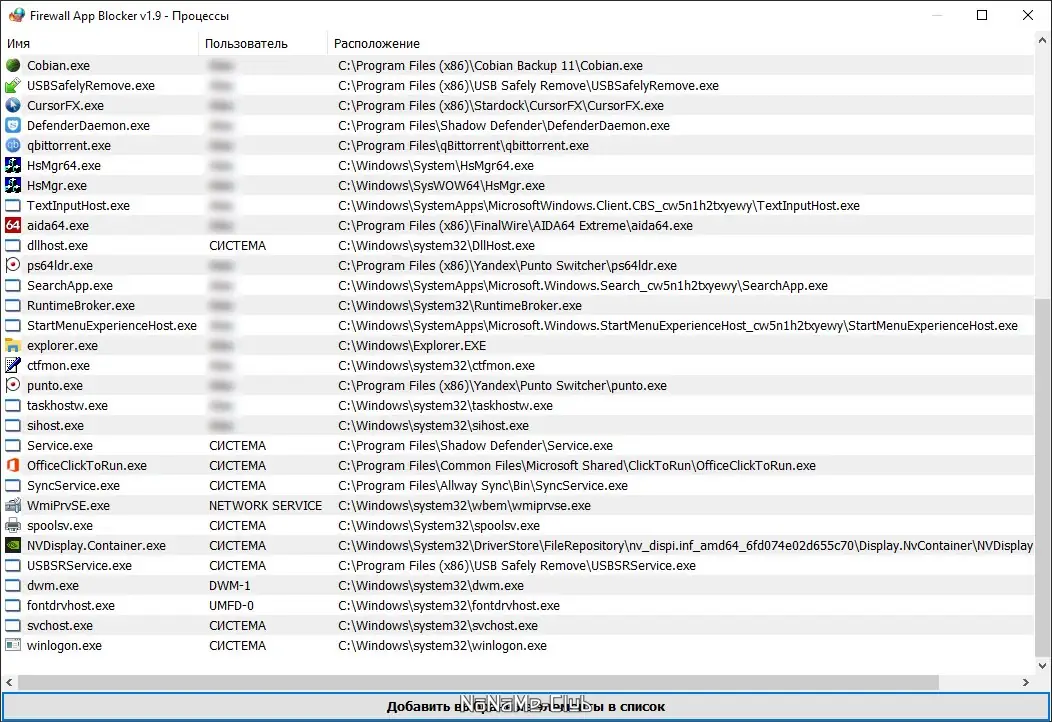Select the Service.exe process name
The width and height of the screenshot is (1052, 722).
60,446
